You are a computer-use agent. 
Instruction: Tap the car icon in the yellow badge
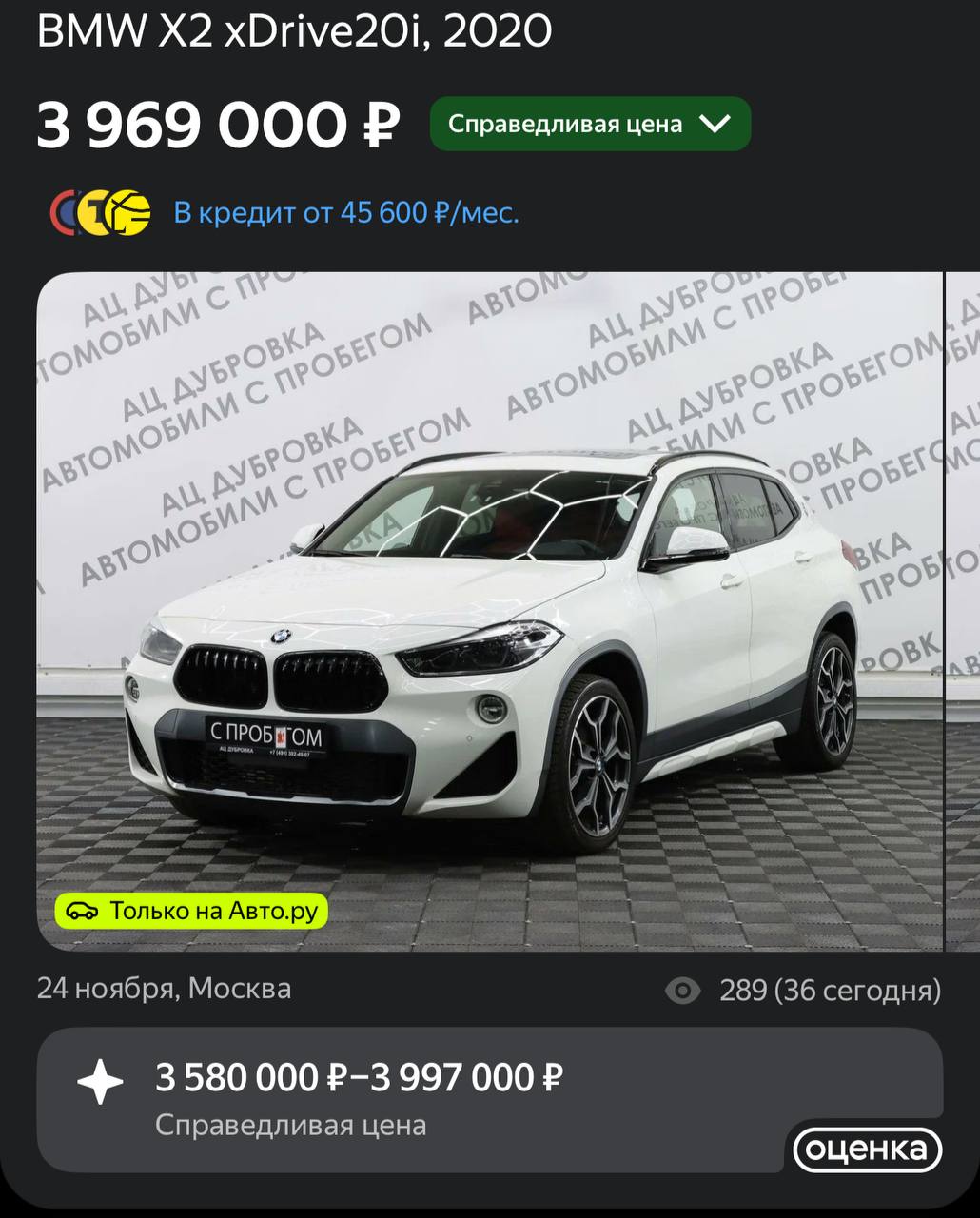(82, 912)
